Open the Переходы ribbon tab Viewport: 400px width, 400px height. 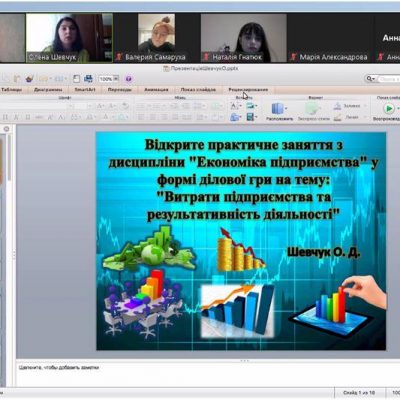(x=120, y=90)
